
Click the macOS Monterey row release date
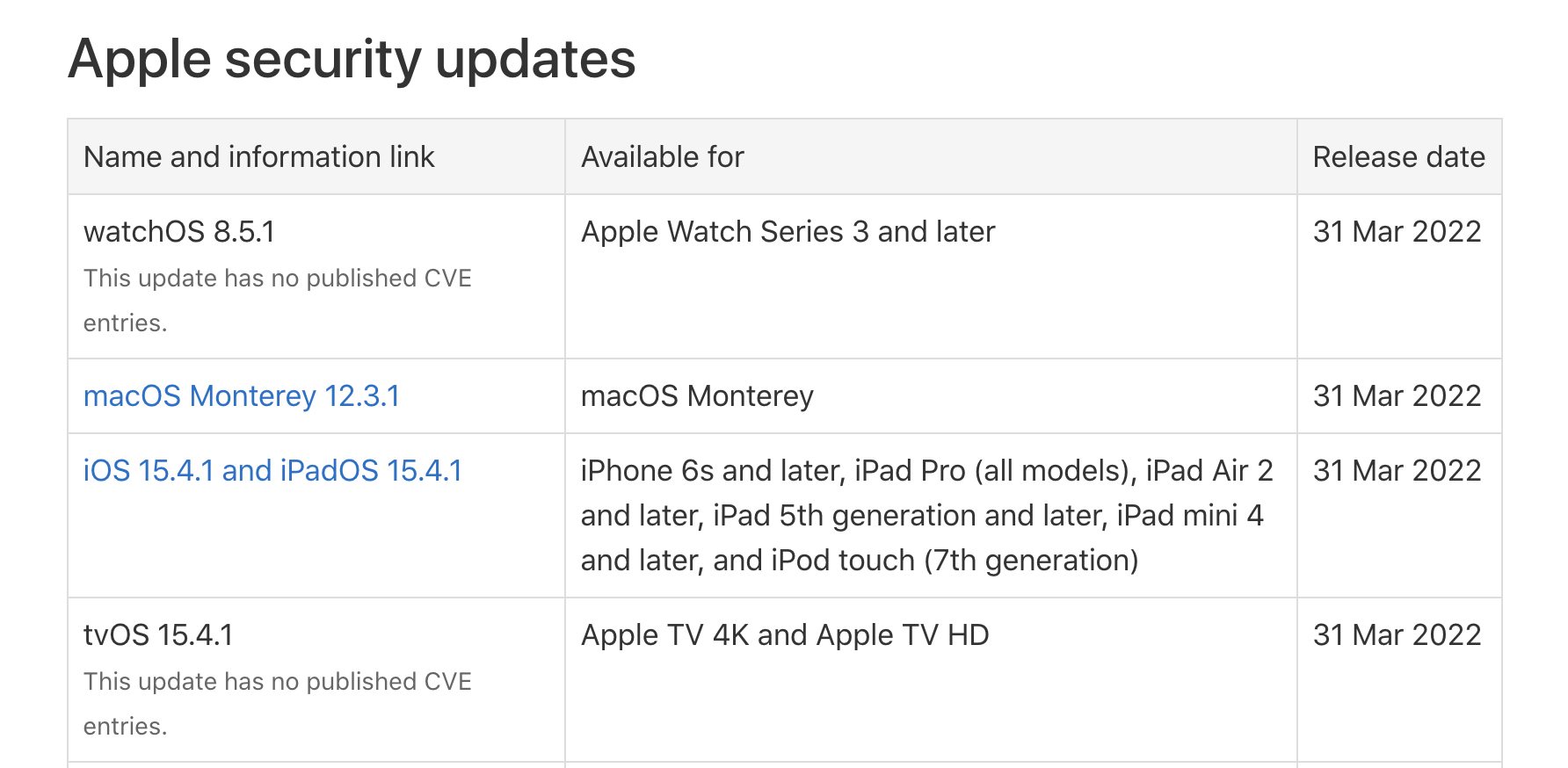[x=1397, y=396]
